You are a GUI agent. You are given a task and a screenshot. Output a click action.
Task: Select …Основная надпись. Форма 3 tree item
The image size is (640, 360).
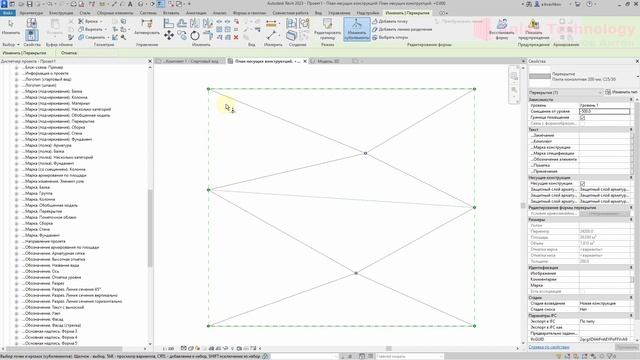click(x=50, y=331)
